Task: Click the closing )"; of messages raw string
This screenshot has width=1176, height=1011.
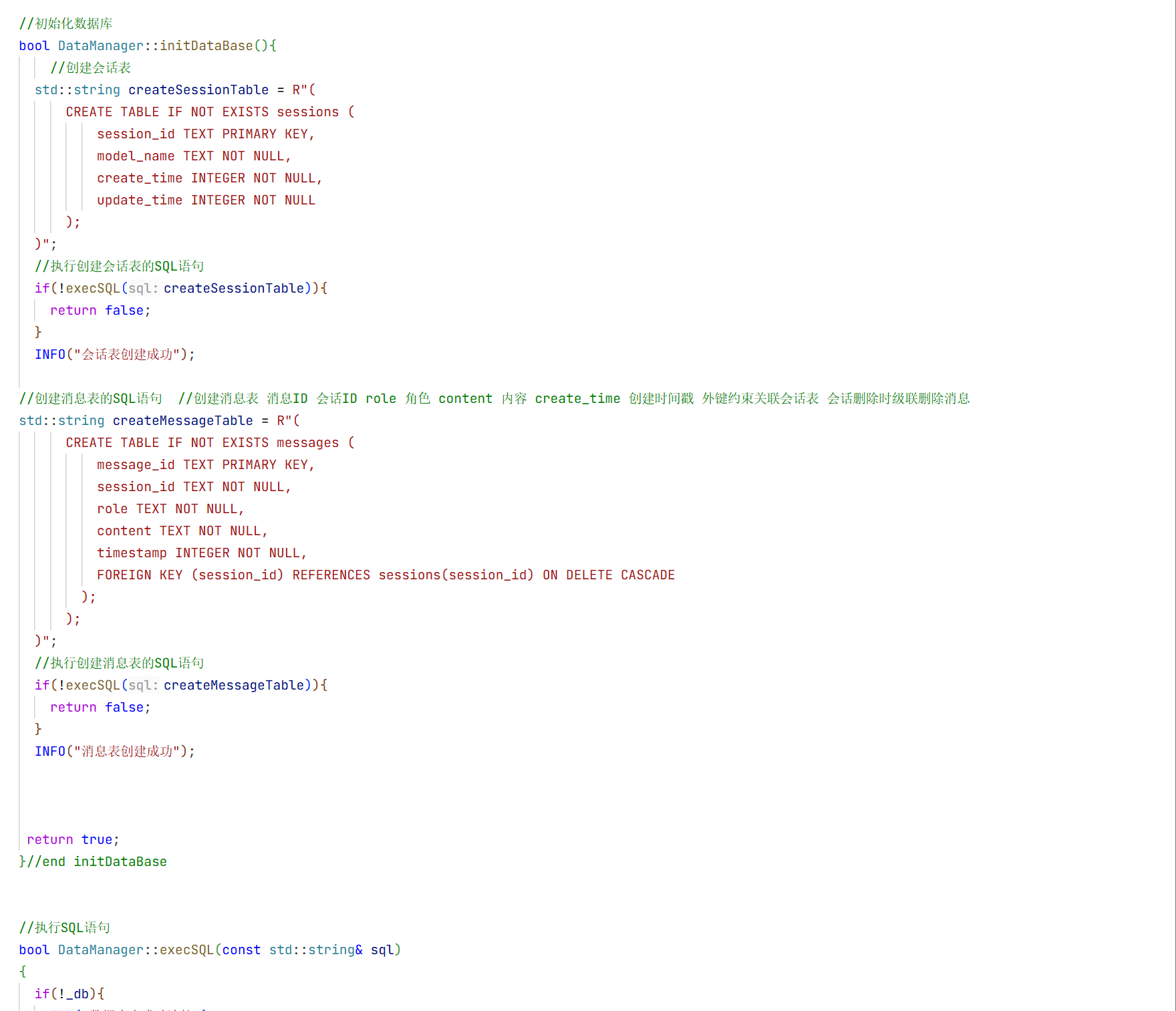Action: [46, 641]
